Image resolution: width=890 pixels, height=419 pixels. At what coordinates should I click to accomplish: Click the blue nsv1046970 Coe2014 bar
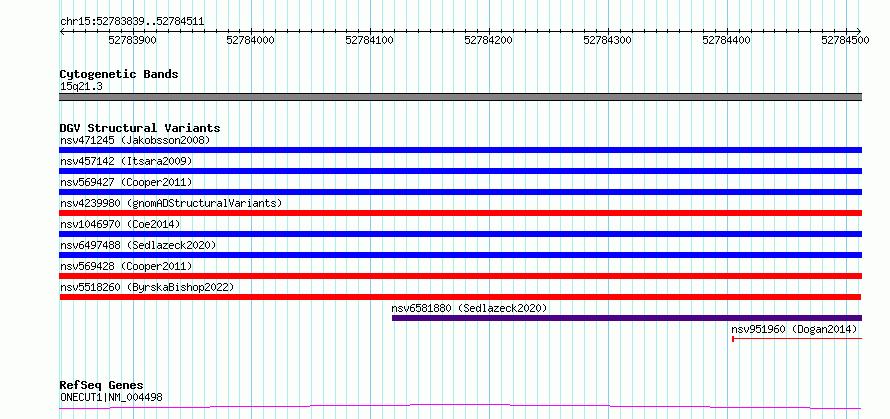[461, 234]
